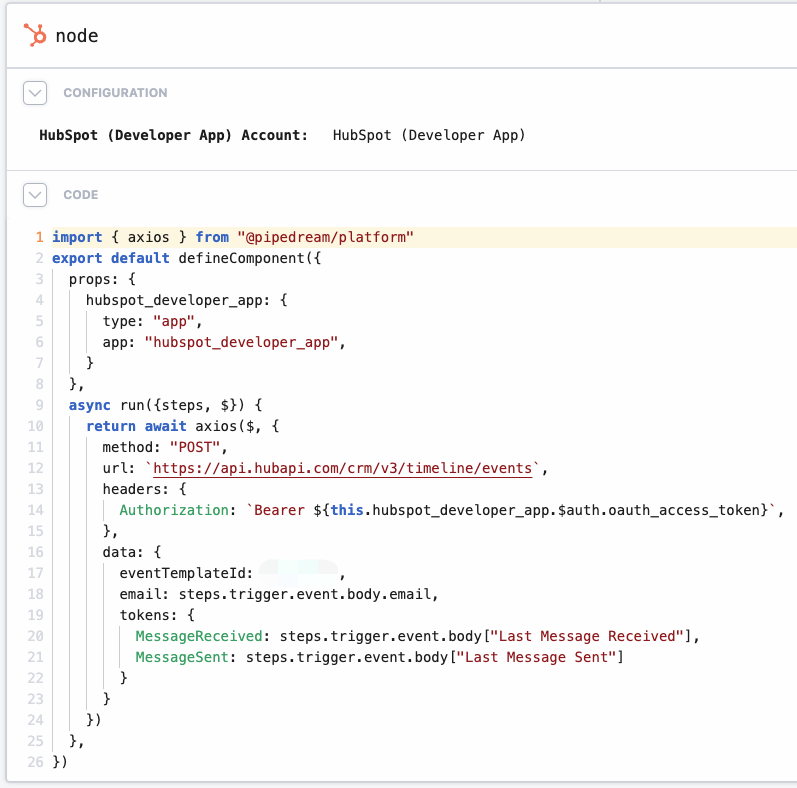Select the HubSpot (Developer App) account value
797x788 pixels.
point(429,135)
